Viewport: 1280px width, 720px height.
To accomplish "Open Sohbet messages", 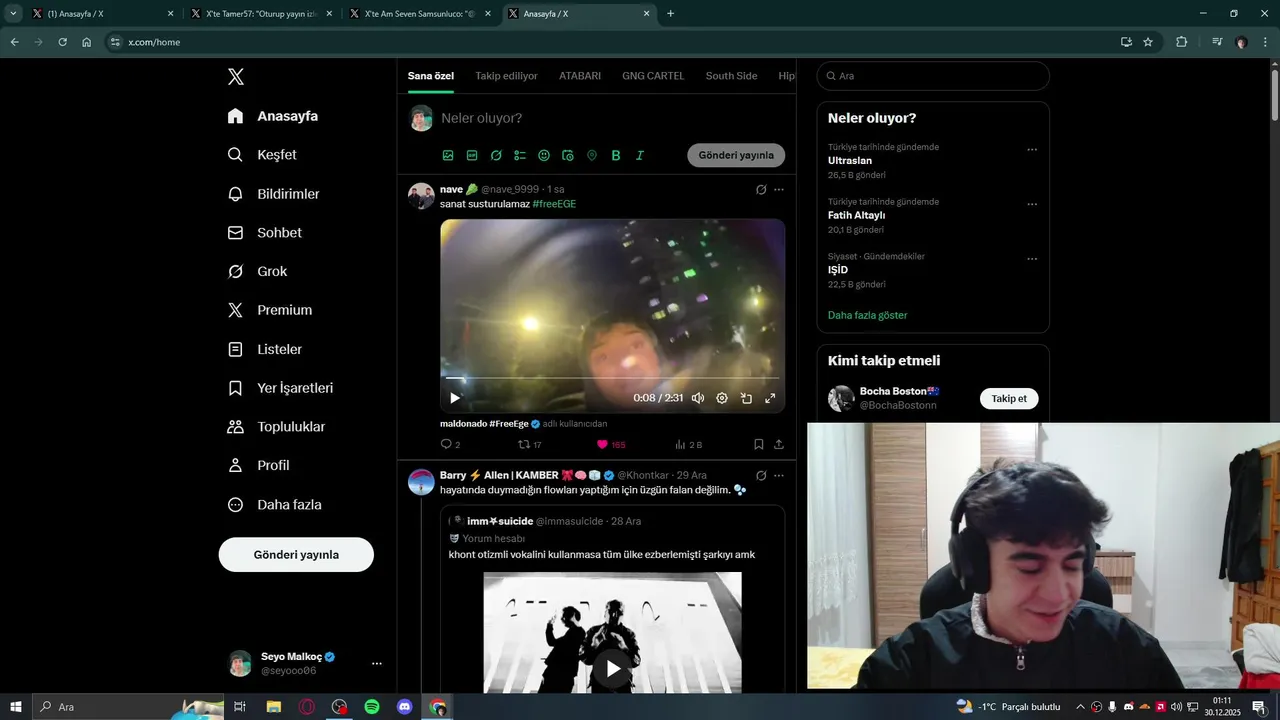I will point(264,232).
